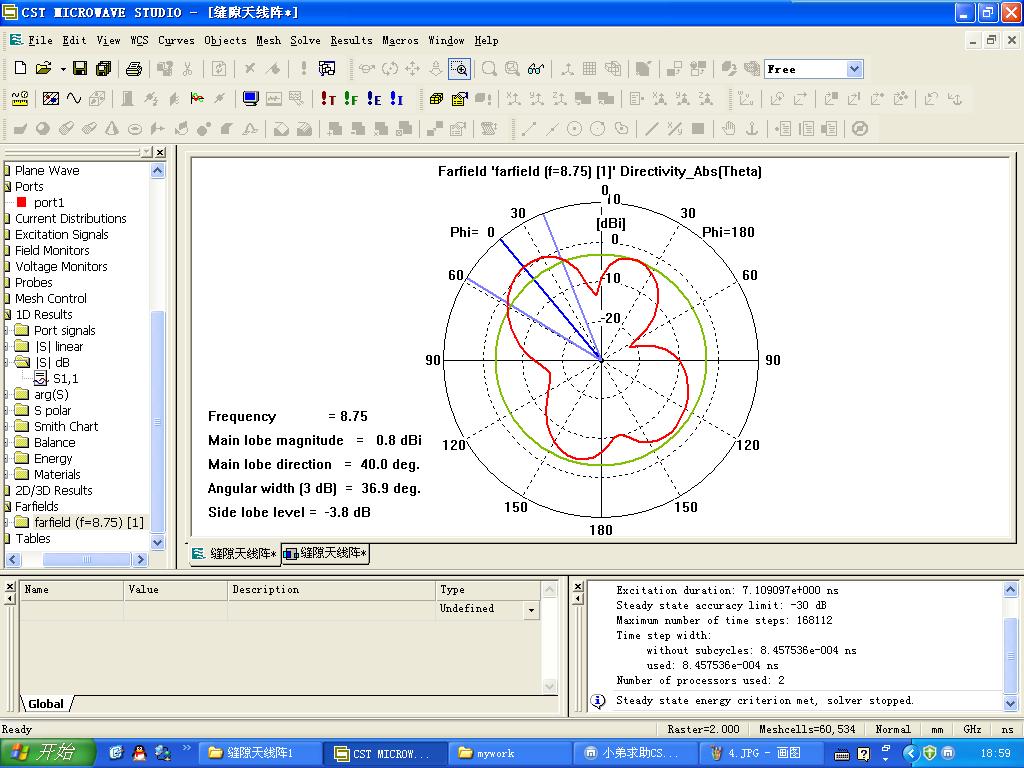Open the Type Undefined dropdown in parameter list
Screen dimensions: 1024x768
532,610
